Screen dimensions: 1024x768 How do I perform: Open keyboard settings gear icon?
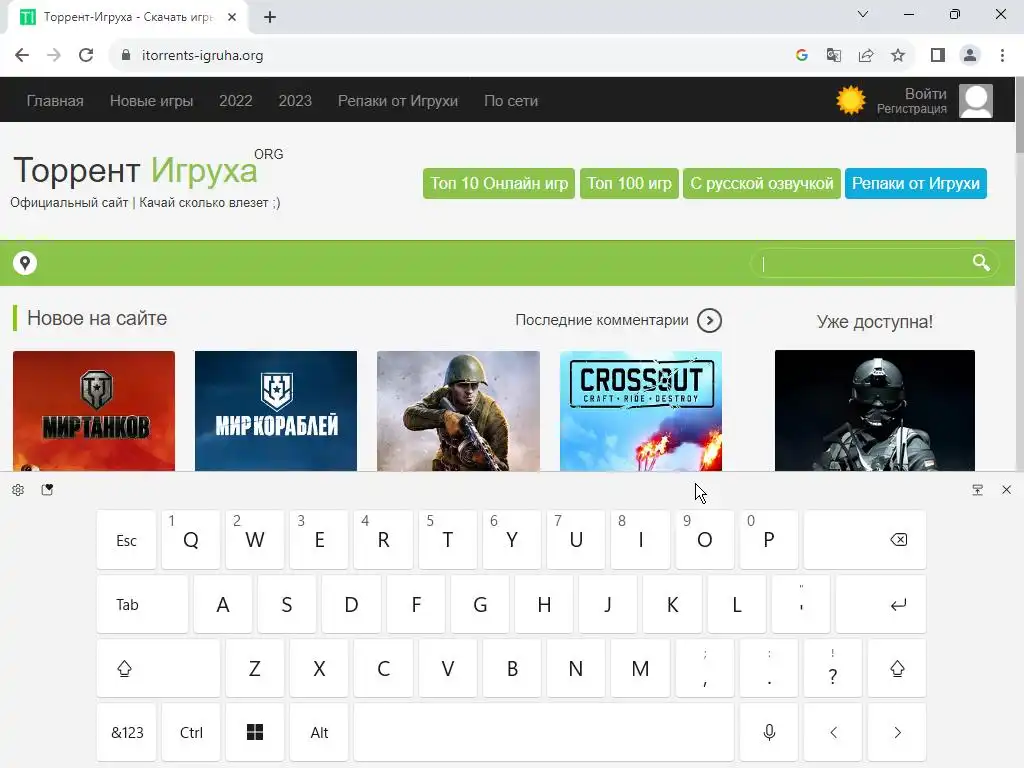coord(18,490)
